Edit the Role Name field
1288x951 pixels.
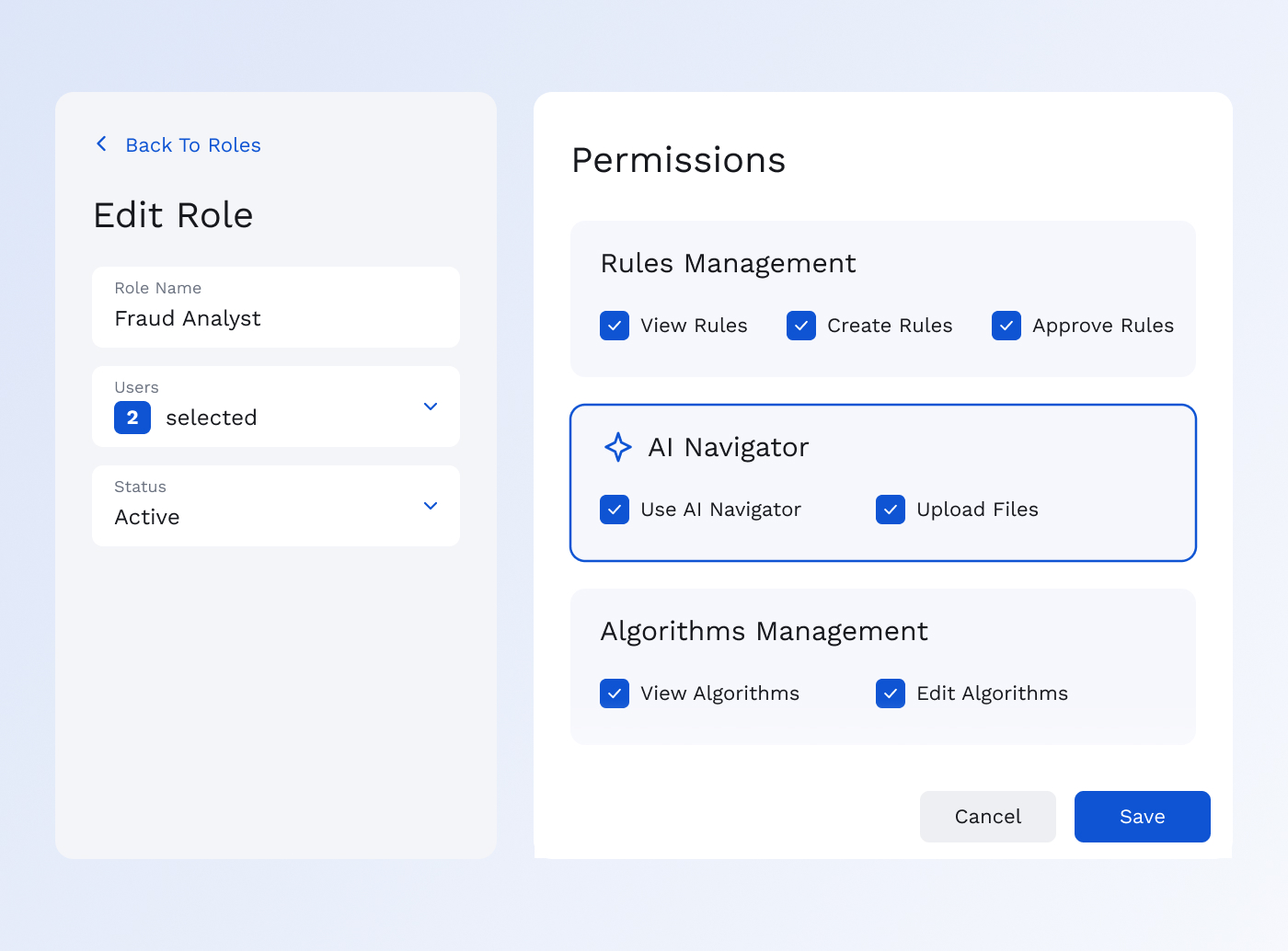point(276,307)
